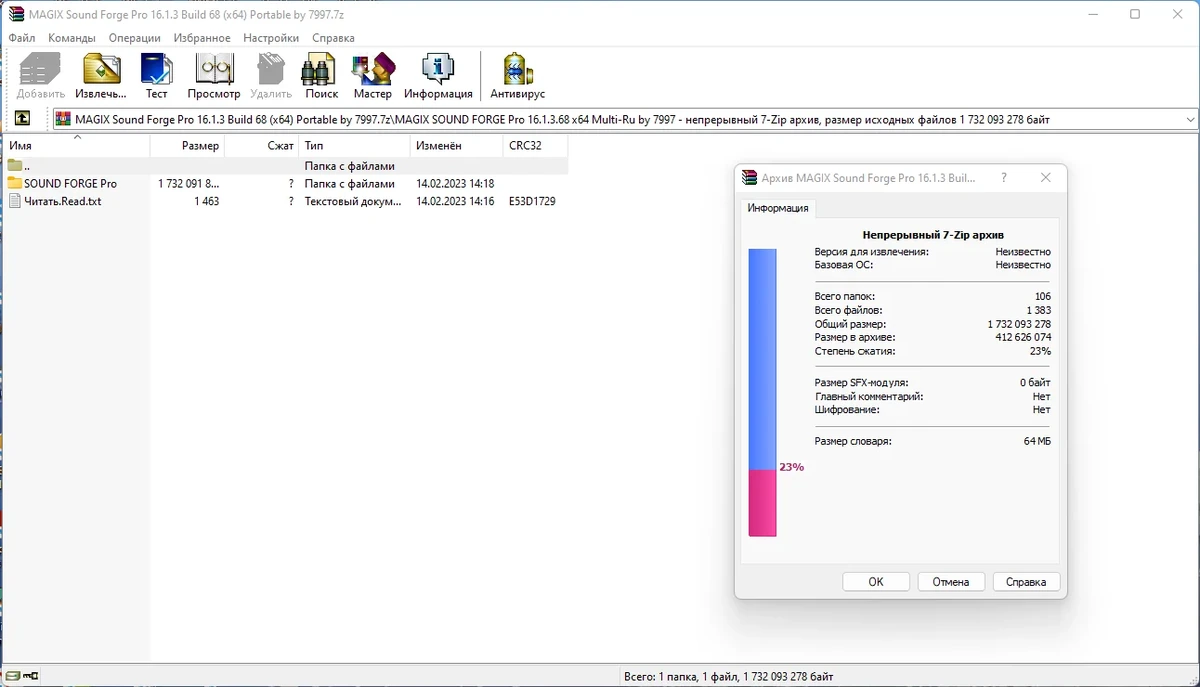The image size is (1200, 687).
Task: Click the WinRAR icon in address bar
Action: coord(63,119)
